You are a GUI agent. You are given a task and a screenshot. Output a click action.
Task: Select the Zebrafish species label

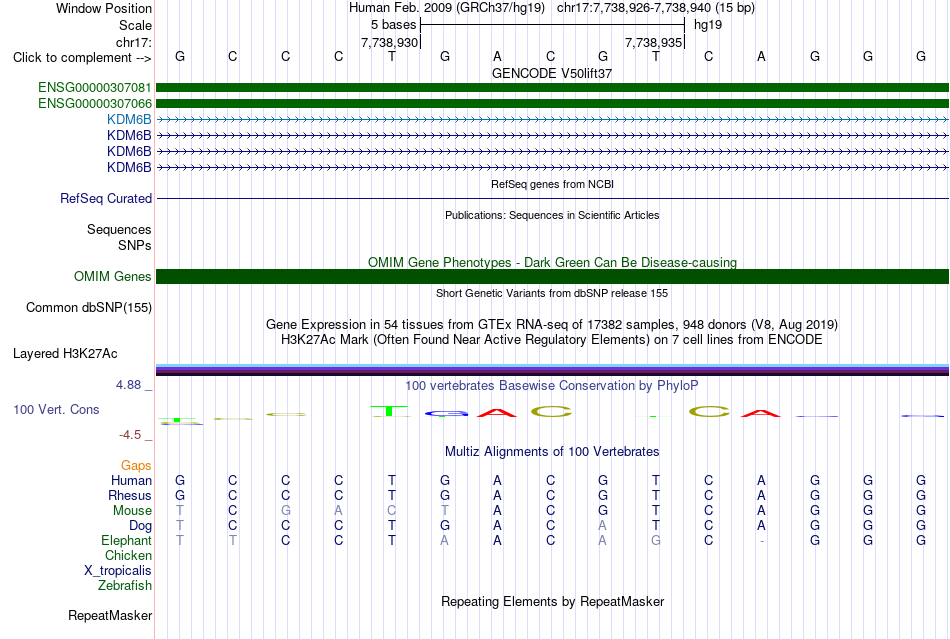125,586
